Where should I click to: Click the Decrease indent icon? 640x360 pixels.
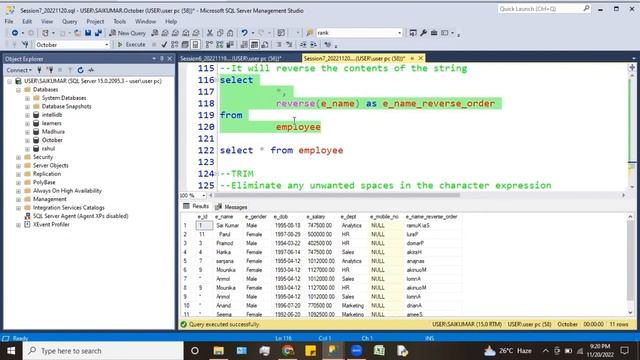pyautogui.click(x=303, y=44)
